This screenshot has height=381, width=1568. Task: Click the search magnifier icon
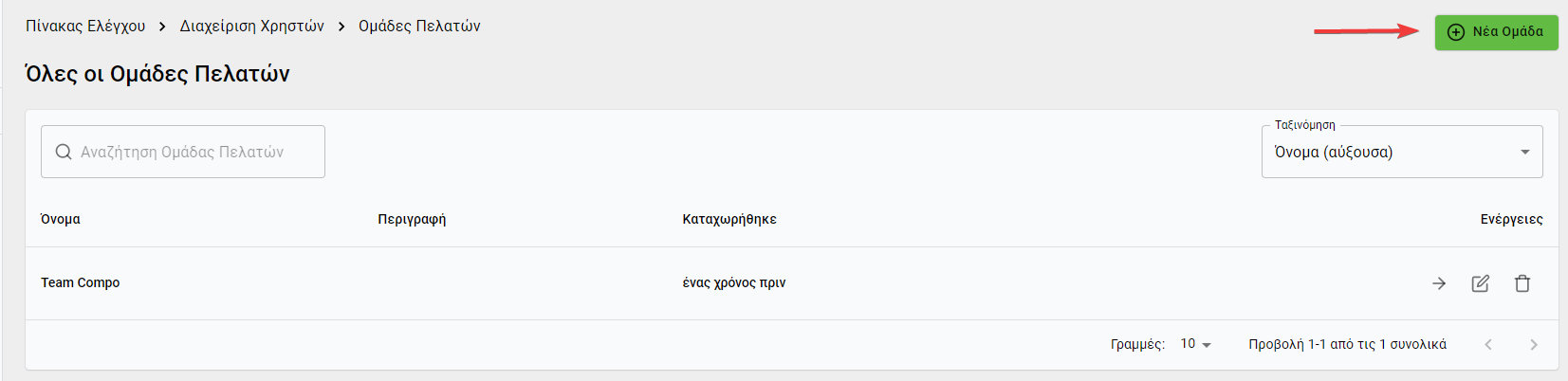coord(64,152)
